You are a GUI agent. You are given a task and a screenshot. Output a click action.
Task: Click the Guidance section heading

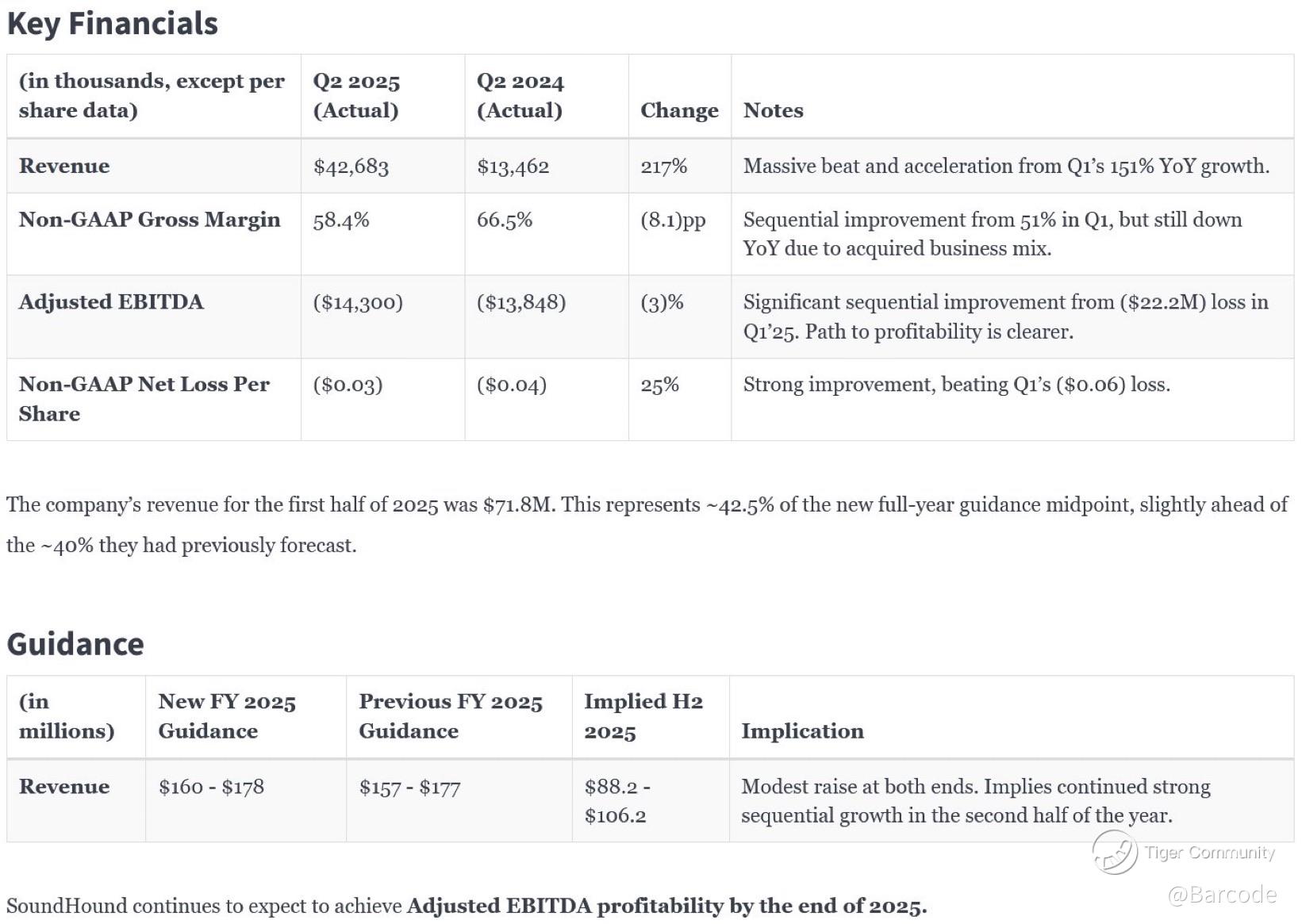pos(75,644)
